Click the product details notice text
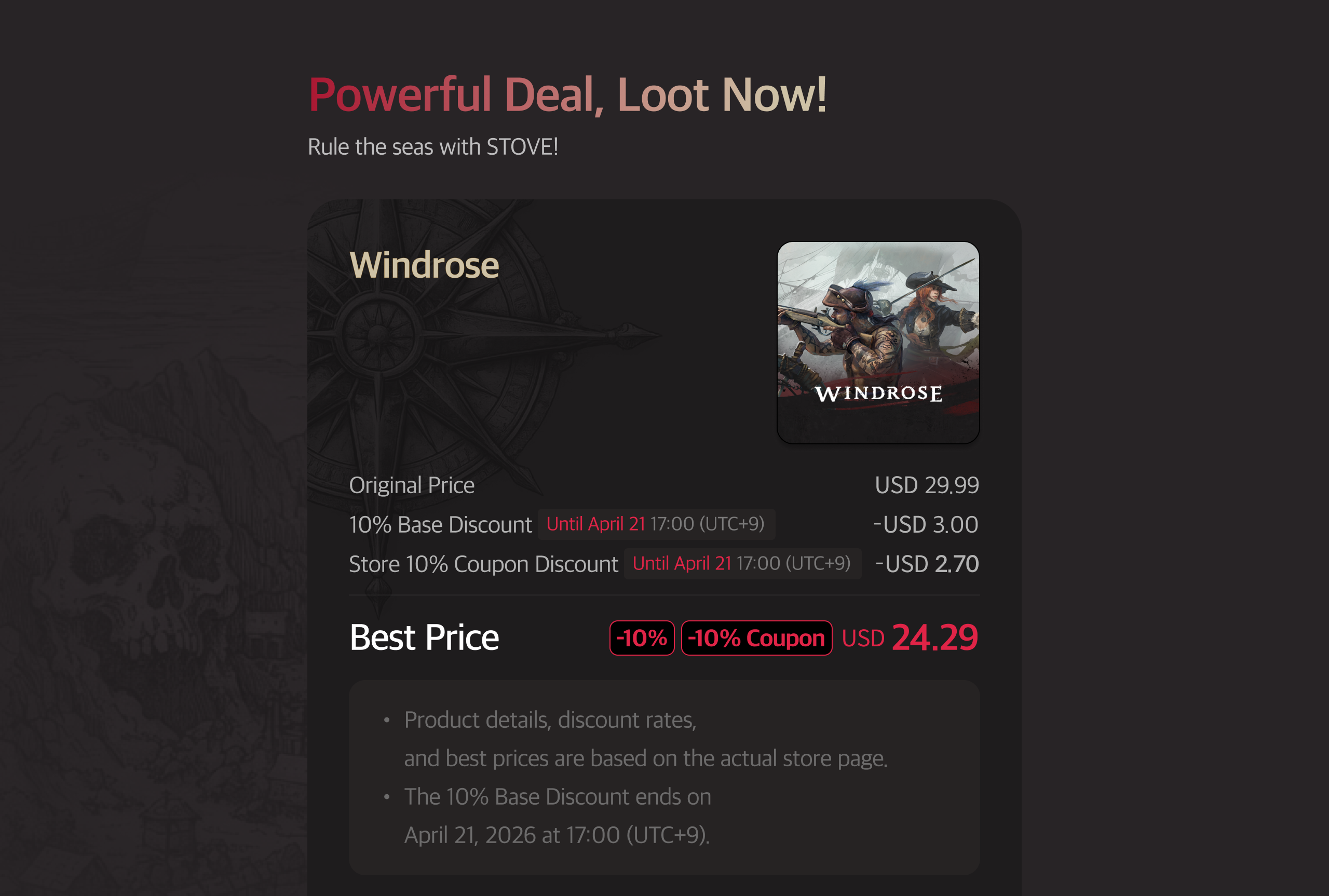 tap(646, 739)
